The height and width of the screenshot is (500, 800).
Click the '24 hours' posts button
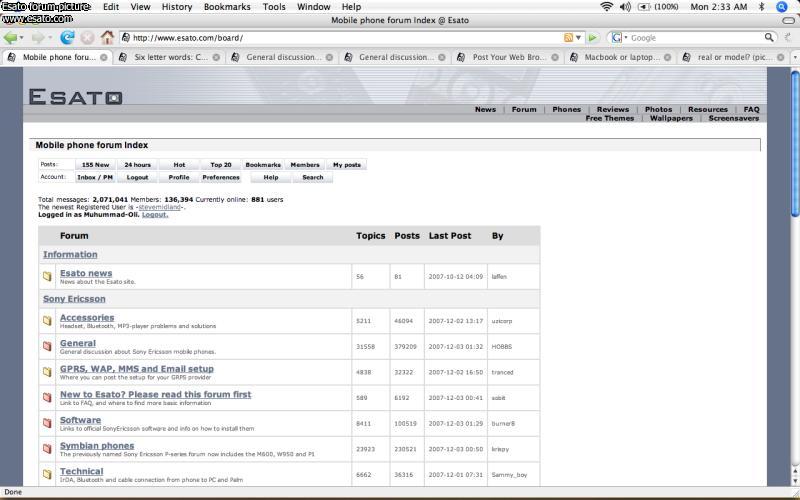(x=138, y=165)
